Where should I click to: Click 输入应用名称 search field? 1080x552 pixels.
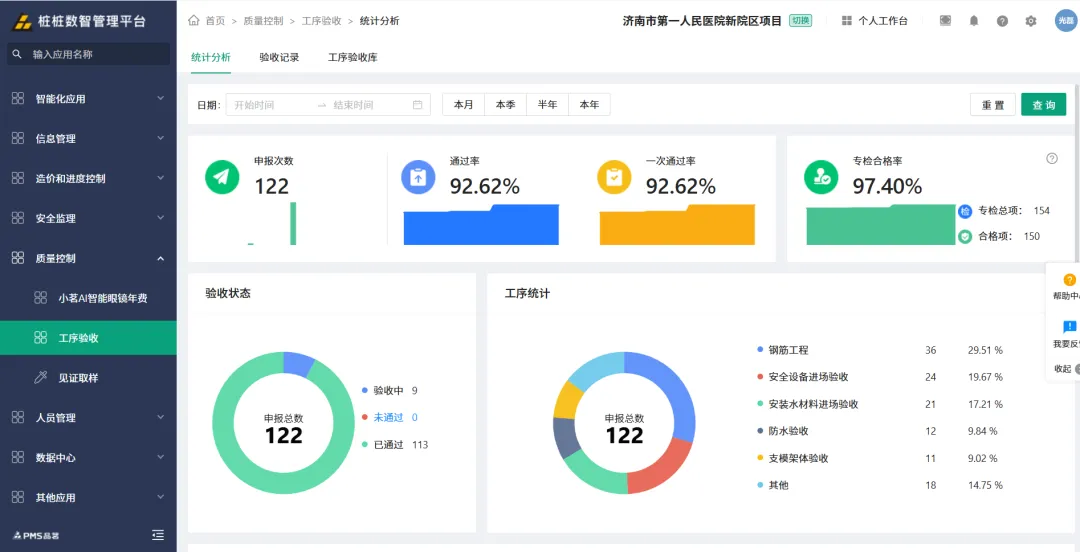point(88,54)
